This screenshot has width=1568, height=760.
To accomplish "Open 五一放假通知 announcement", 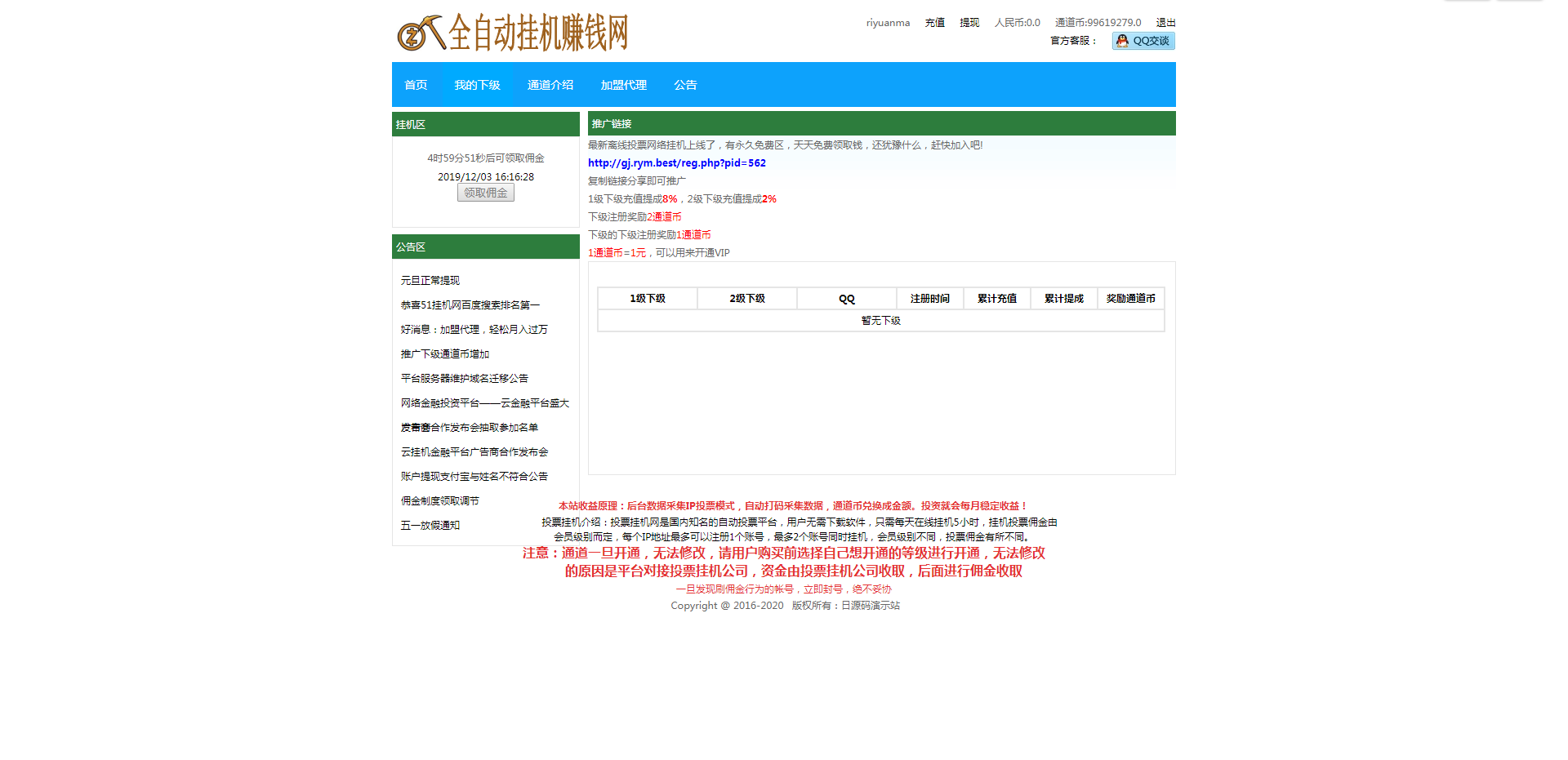I will pyautogui.click(x=430, y=526).
